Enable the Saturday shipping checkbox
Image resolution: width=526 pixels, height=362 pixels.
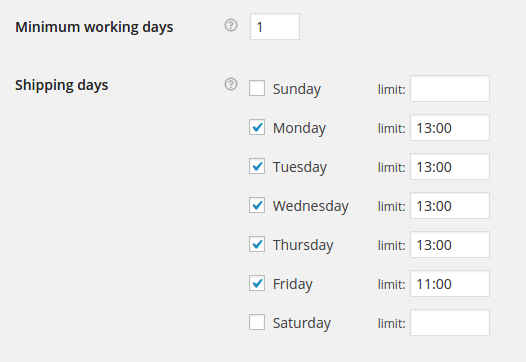[x=257, y=322]
